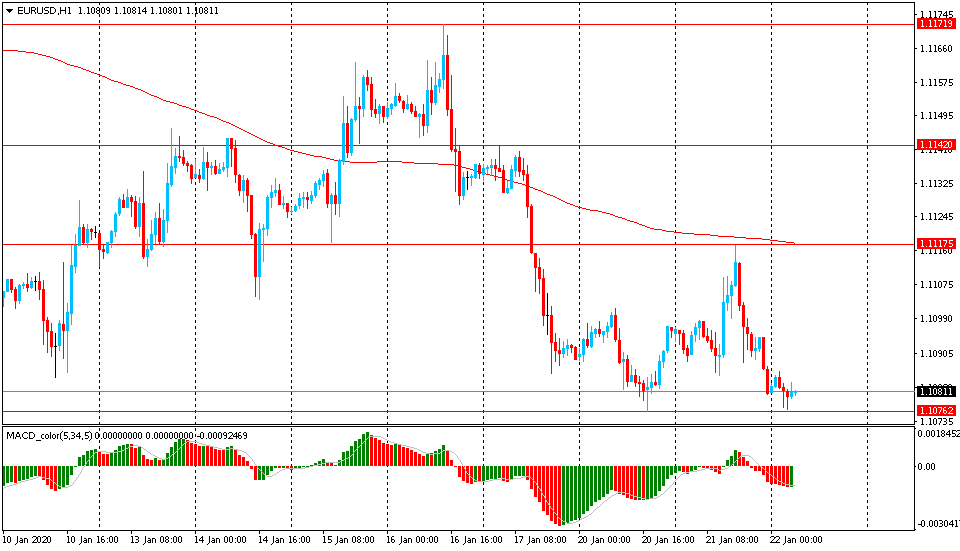This screenshot has width=960, height=551.
Task: Click the 20 Jan 16:00 time label
Action: [x=668, y=539]
